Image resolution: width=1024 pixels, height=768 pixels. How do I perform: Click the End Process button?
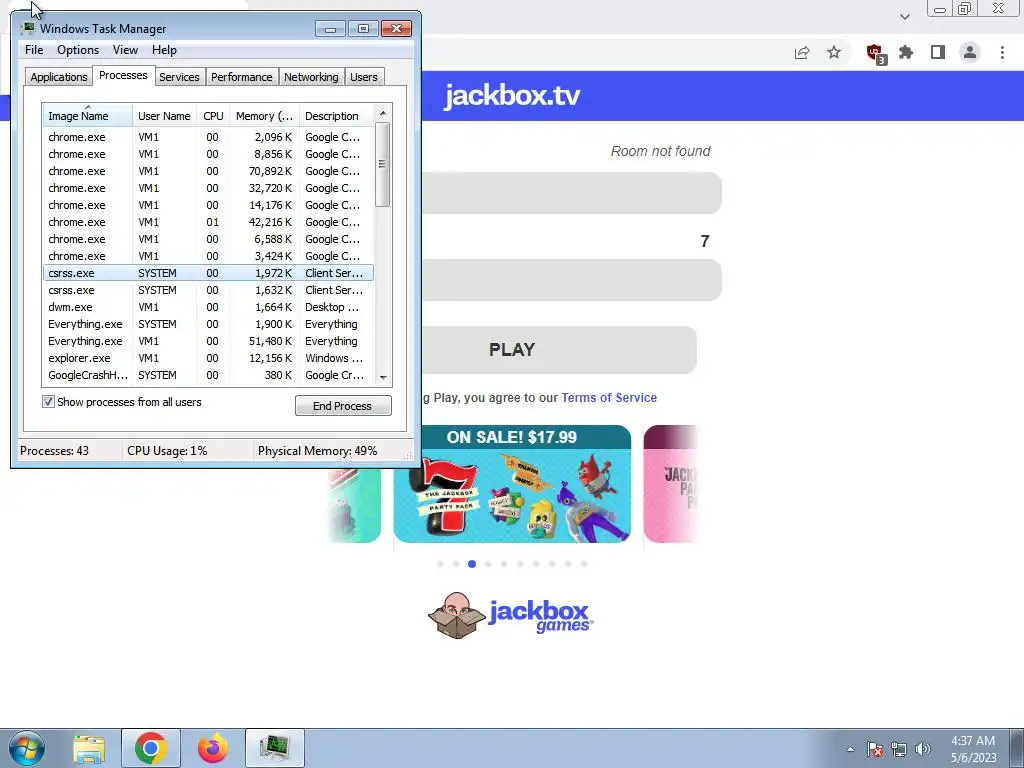tap(343, 406)
